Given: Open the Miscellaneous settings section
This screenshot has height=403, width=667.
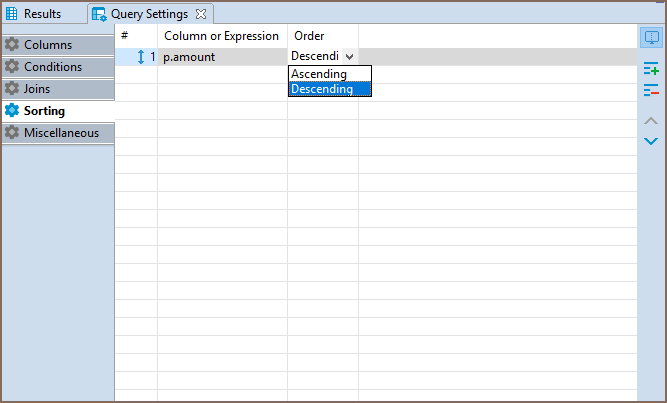Looking at the screenshot, I should [x=60, y=133].
